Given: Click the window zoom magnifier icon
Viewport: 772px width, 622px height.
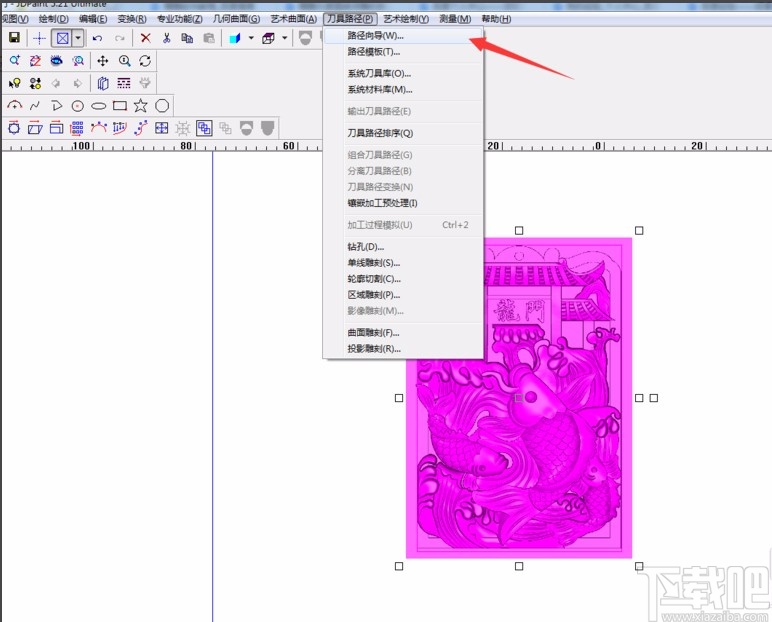Looking at the screenshot, I should (14, 61).
